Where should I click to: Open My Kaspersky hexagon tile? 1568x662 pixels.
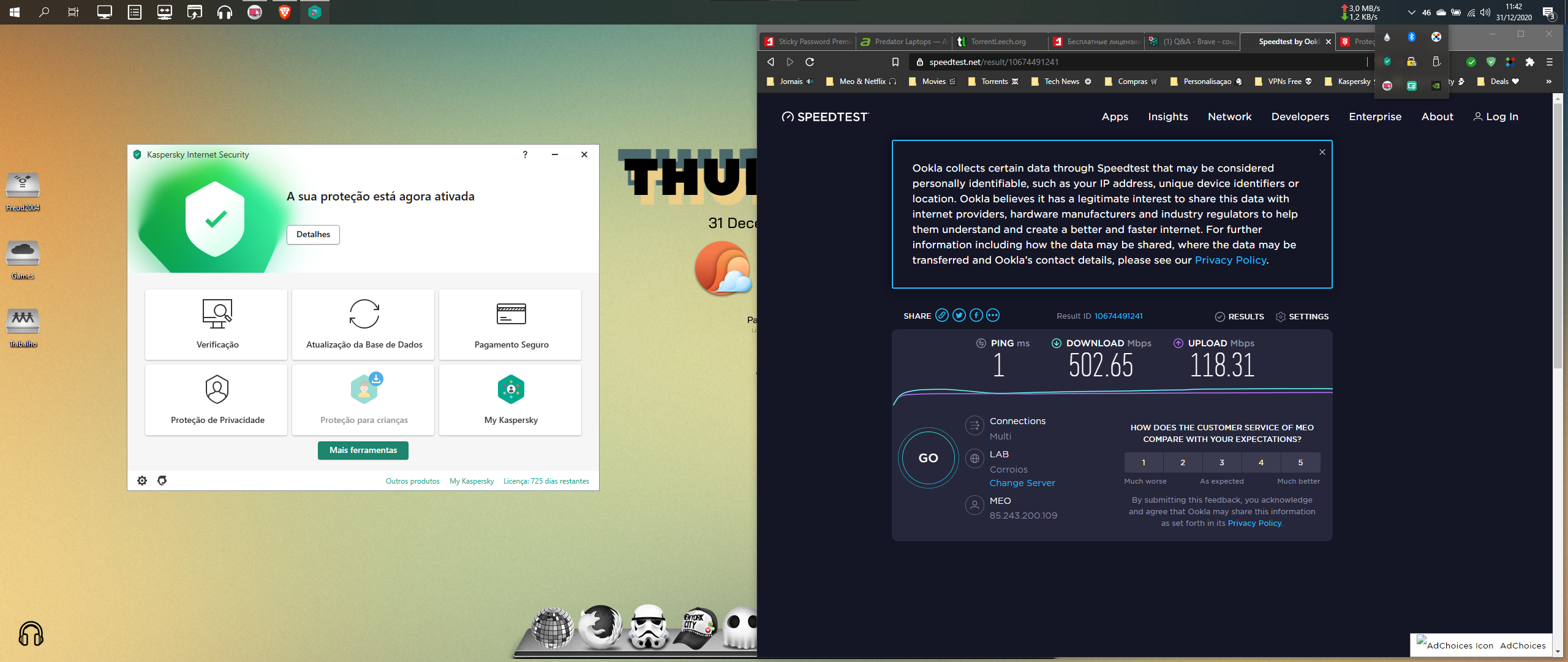click(x=510, y=400)
